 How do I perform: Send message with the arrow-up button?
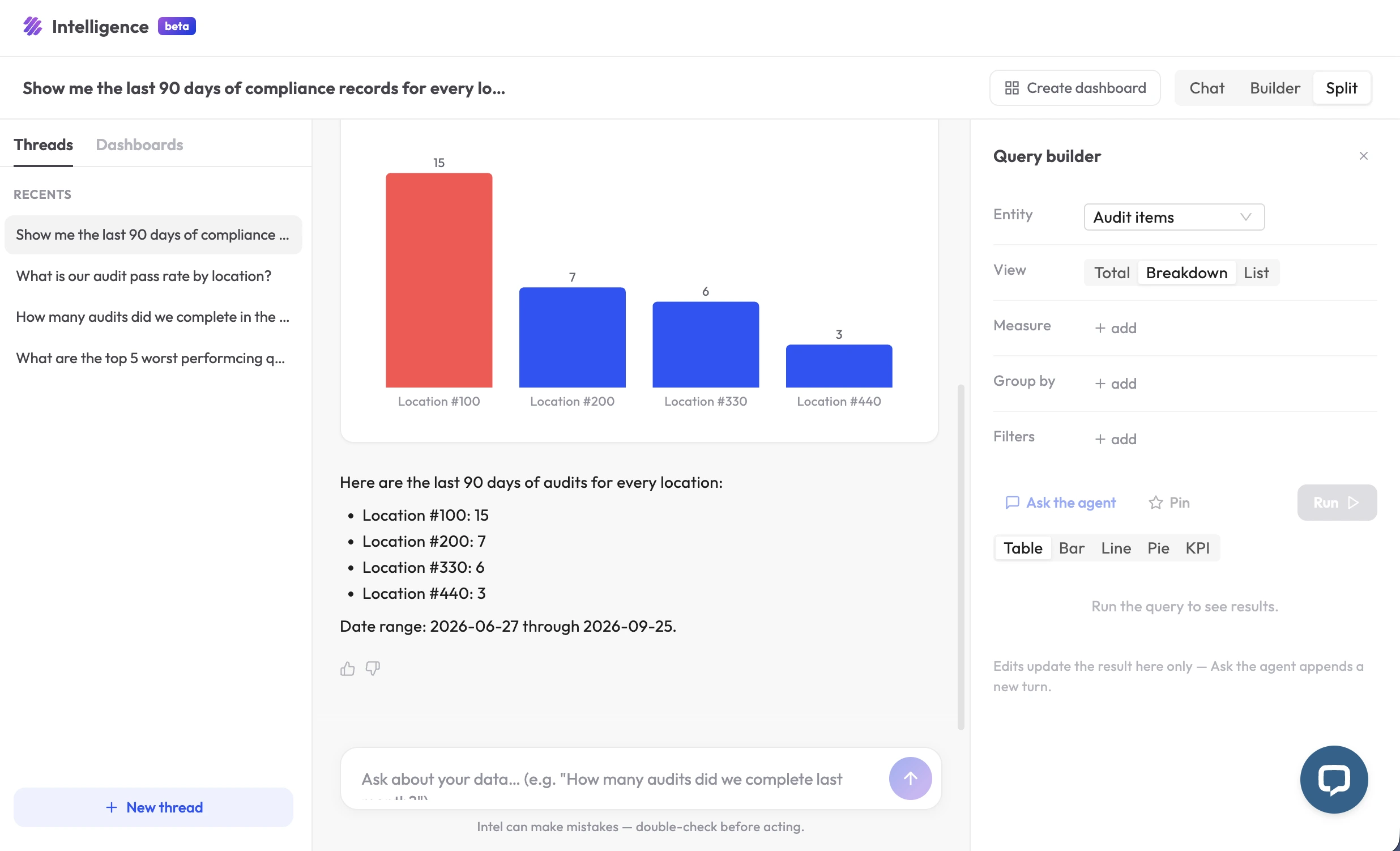tap(910, 778)
